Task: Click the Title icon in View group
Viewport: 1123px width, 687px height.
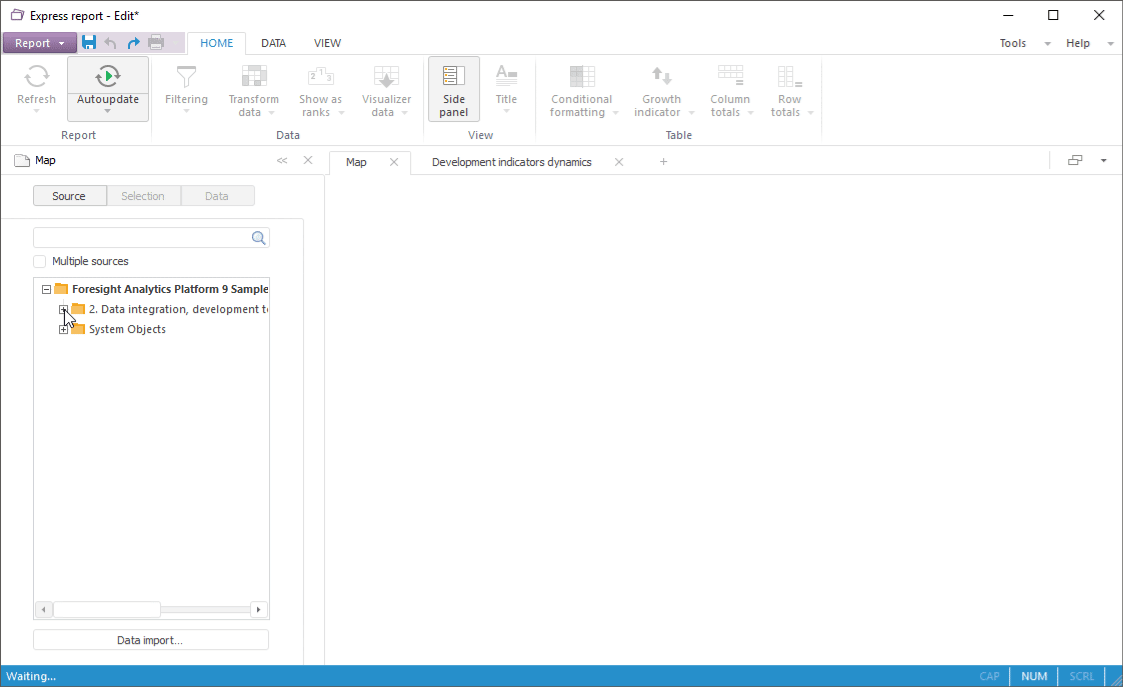Action: (506, 76)
